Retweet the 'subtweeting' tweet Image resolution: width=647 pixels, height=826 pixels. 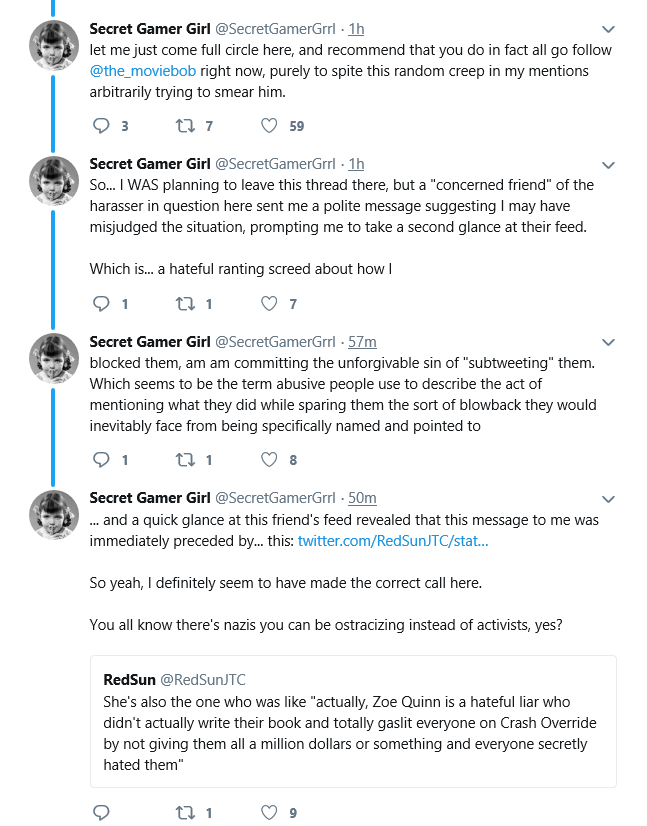(185, 460)
